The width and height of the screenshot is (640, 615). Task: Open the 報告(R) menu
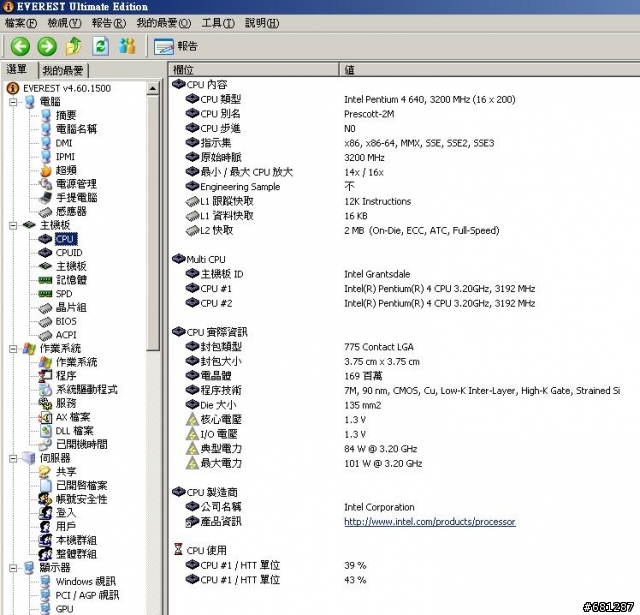[109, 23]
